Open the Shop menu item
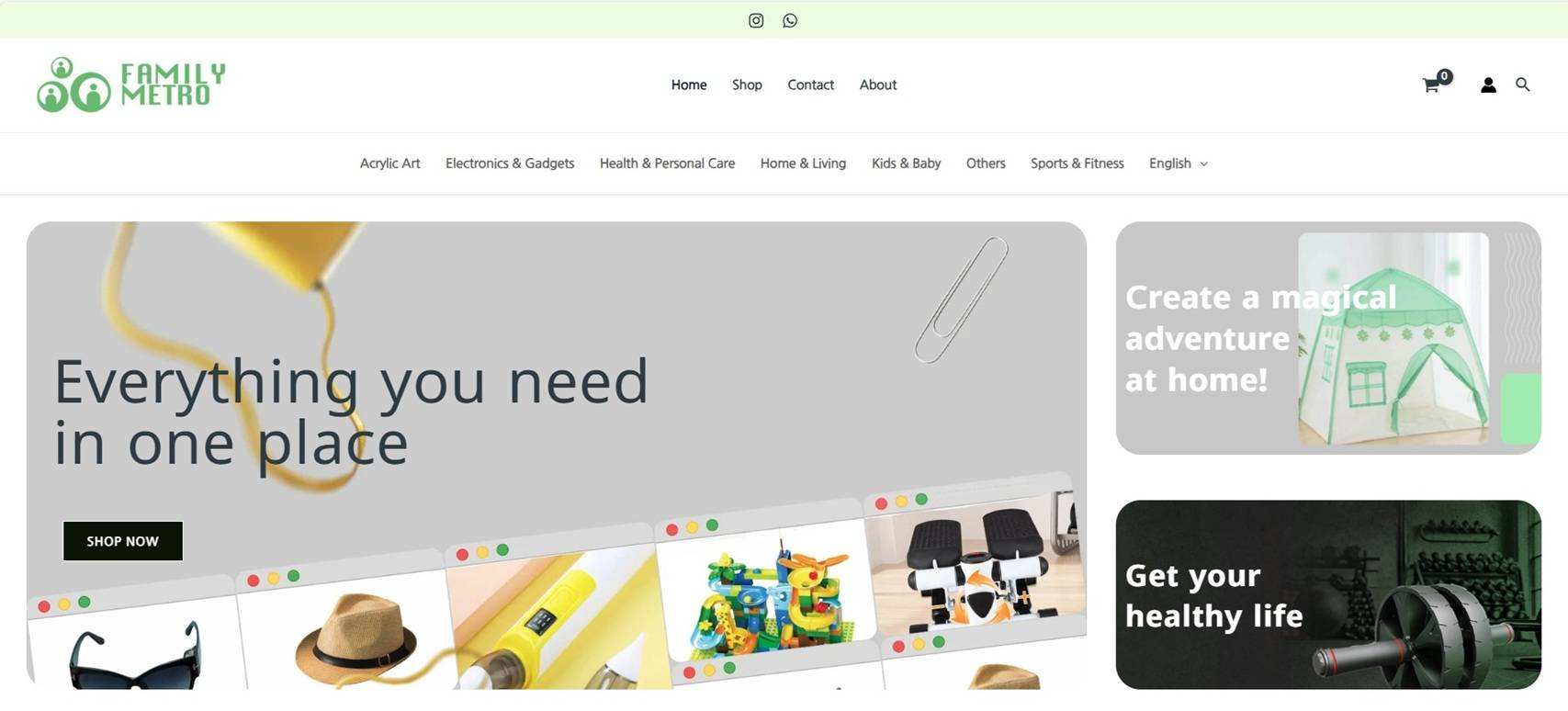 [x=747, y=85]
